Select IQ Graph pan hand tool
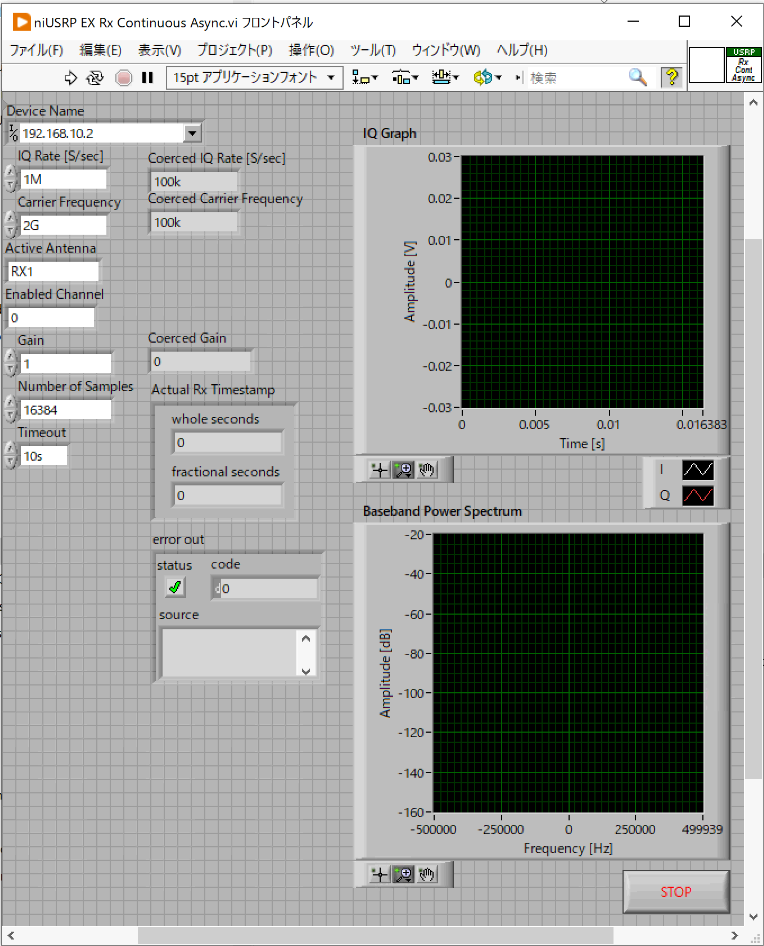 pos(427,470)
